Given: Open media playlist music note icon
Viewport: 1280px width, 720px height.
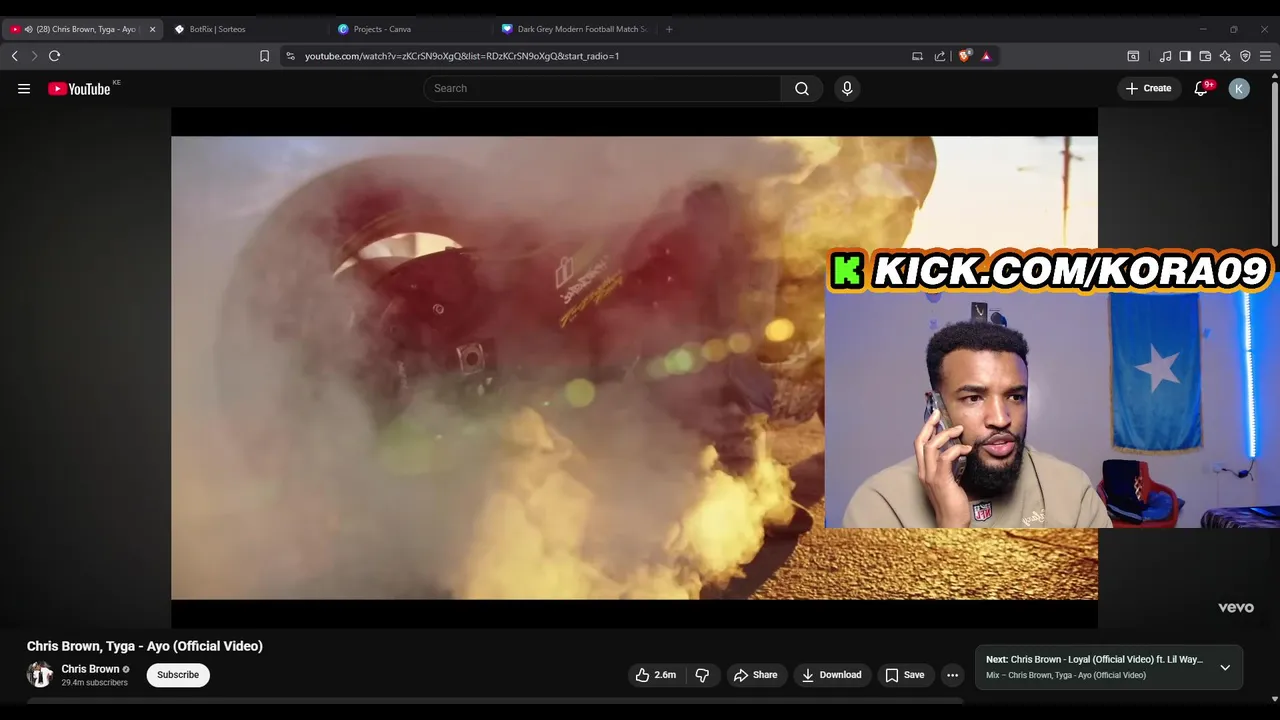Looking at the screenshot, I should pyautogui.click(x=1165, y=56).
